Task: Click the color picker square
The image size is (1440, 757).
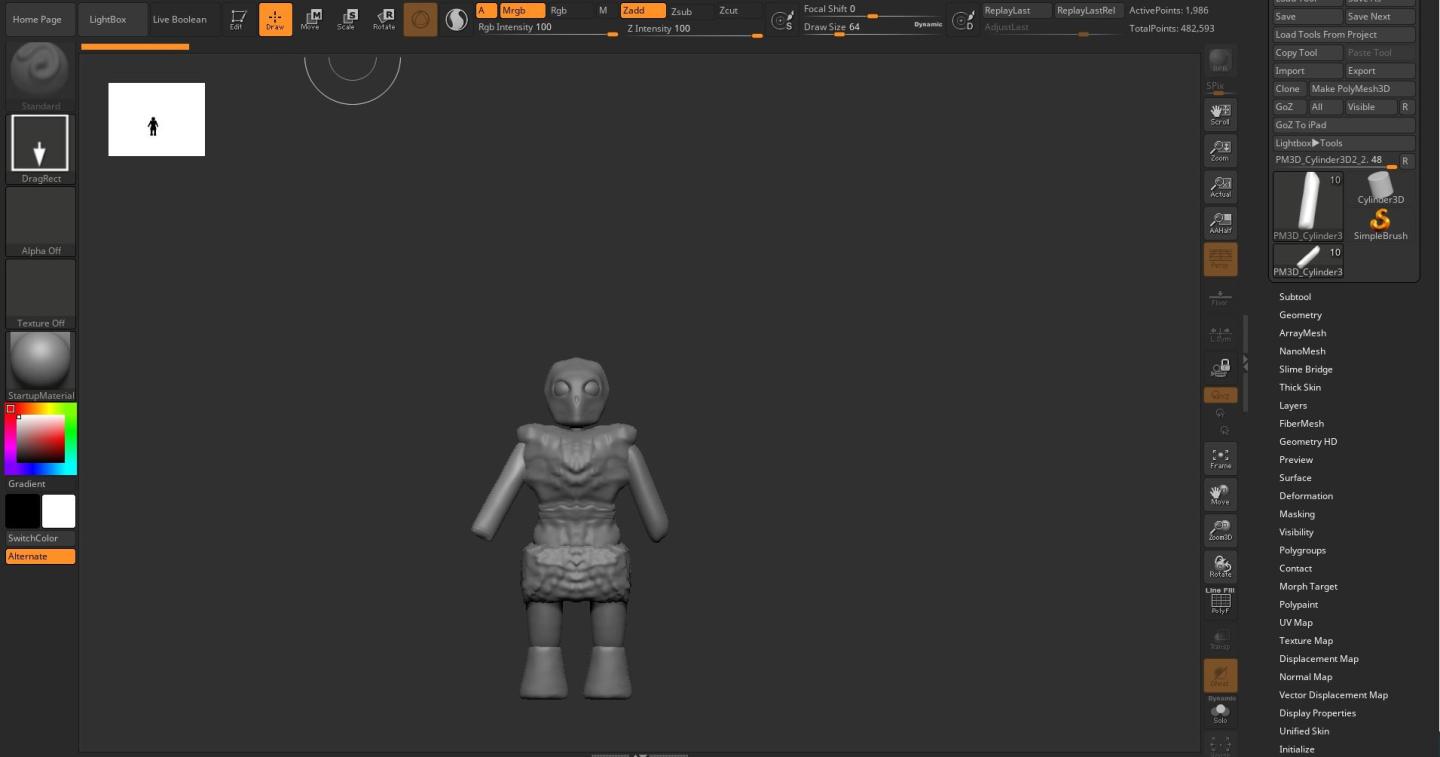Action: click(41, 439)
